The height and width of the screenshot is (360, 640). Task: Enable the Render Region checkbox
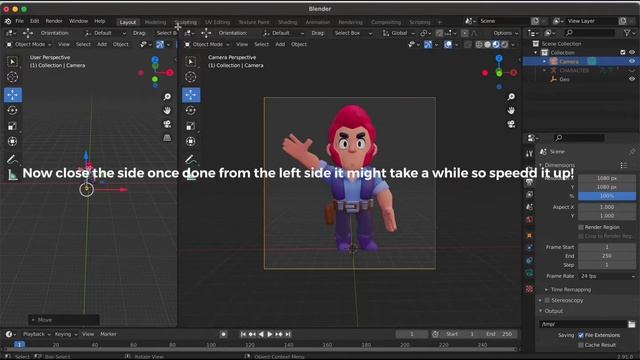click(581, 227)
